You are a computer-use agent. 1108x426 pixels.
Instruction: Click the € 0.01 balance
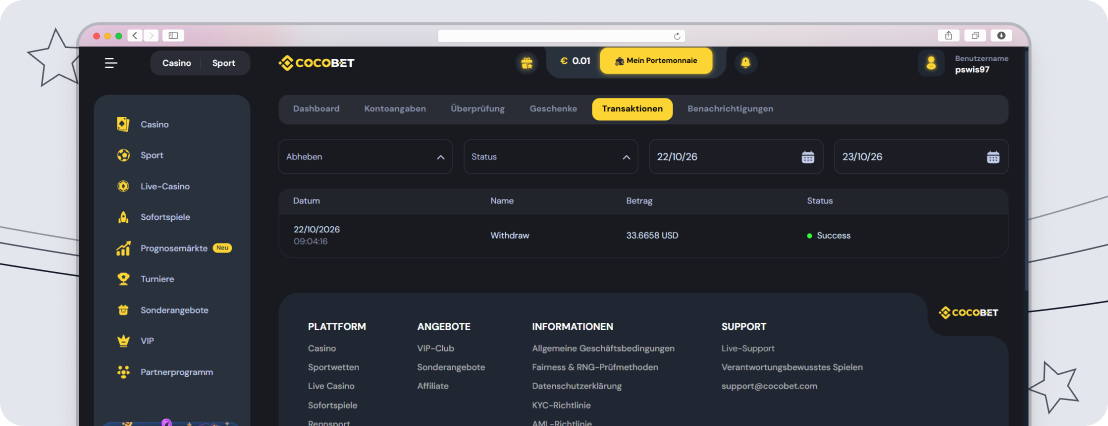(575, 61)
